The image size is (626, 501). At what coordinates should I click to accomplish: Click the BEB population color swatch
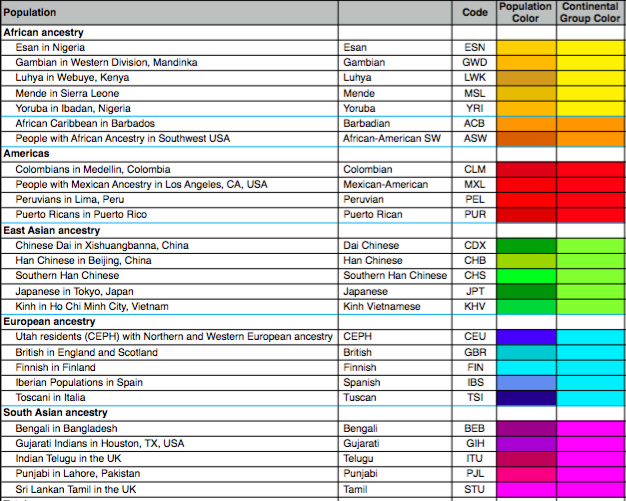pos(526,428)
